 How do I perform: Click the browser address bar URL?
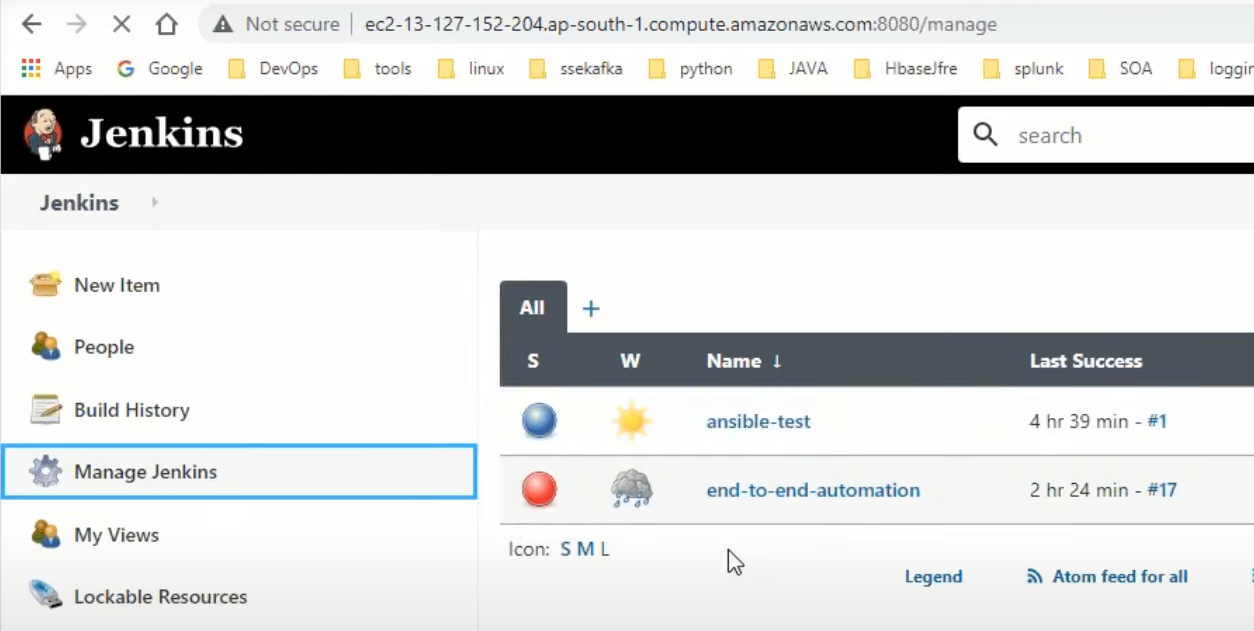[x=681, y=24]
